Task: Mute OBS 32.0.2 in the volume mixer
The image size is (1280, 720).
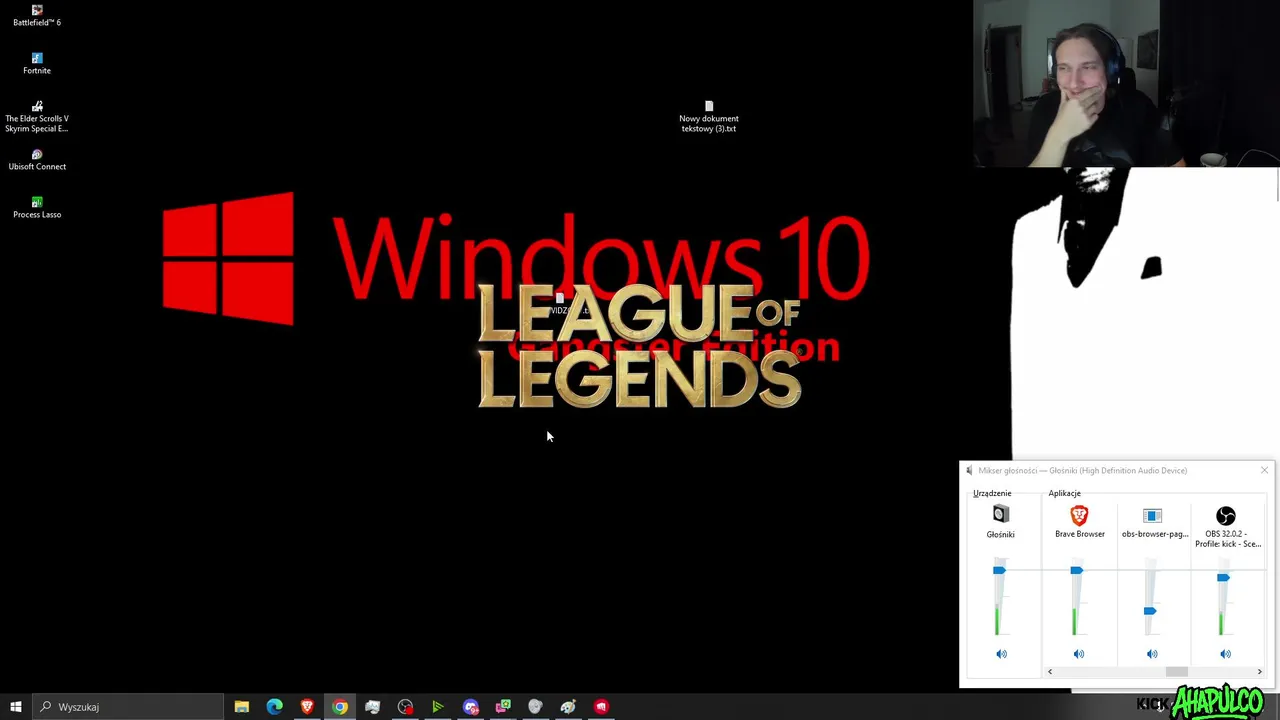Action: [1225, 654]
